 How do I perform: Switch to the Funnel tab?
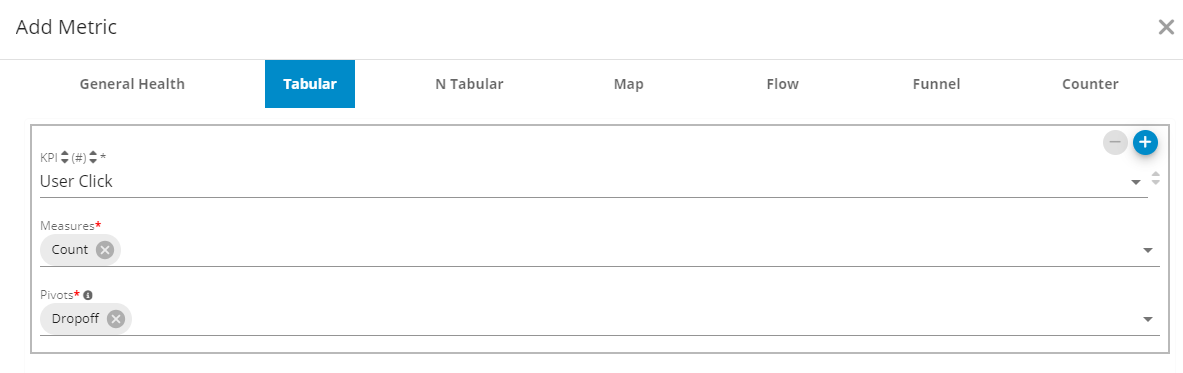[936, 84]
